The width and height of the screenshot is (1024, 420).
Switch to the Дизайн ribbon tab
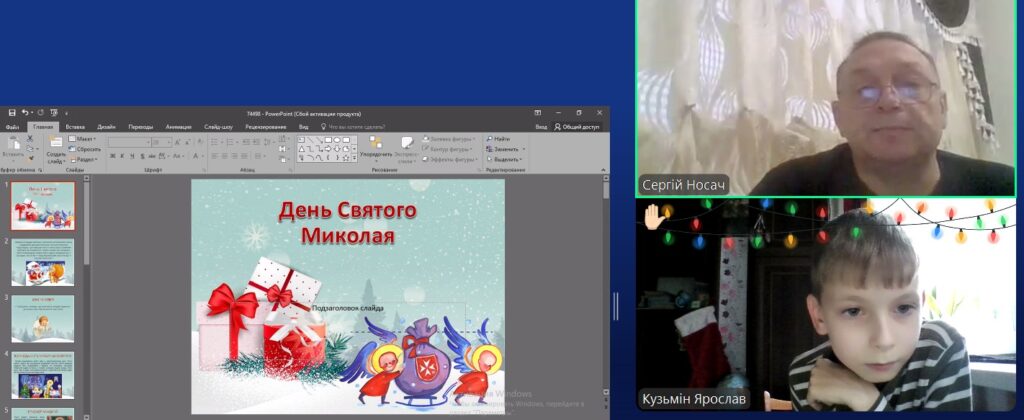click(106, 127)
